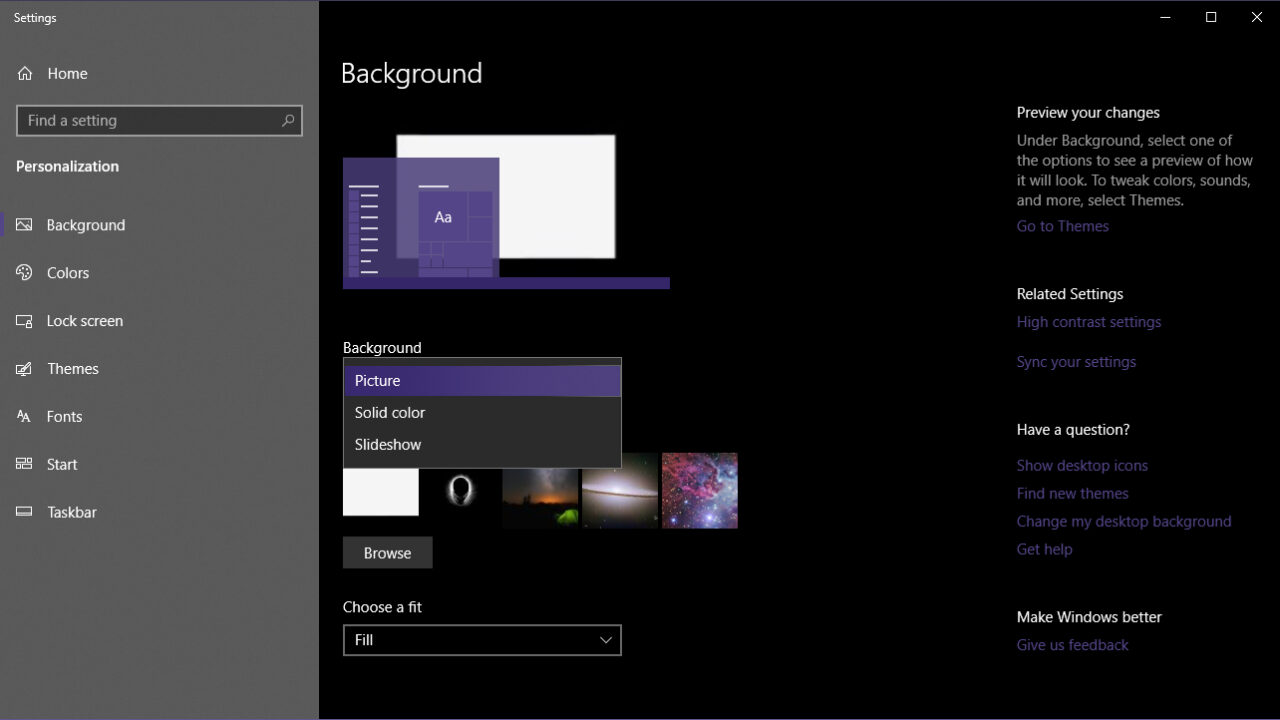The width and height of the screenshot is (1280, 720).
Task: Click the Find a setting search box
Action: [x=150, y=120]
